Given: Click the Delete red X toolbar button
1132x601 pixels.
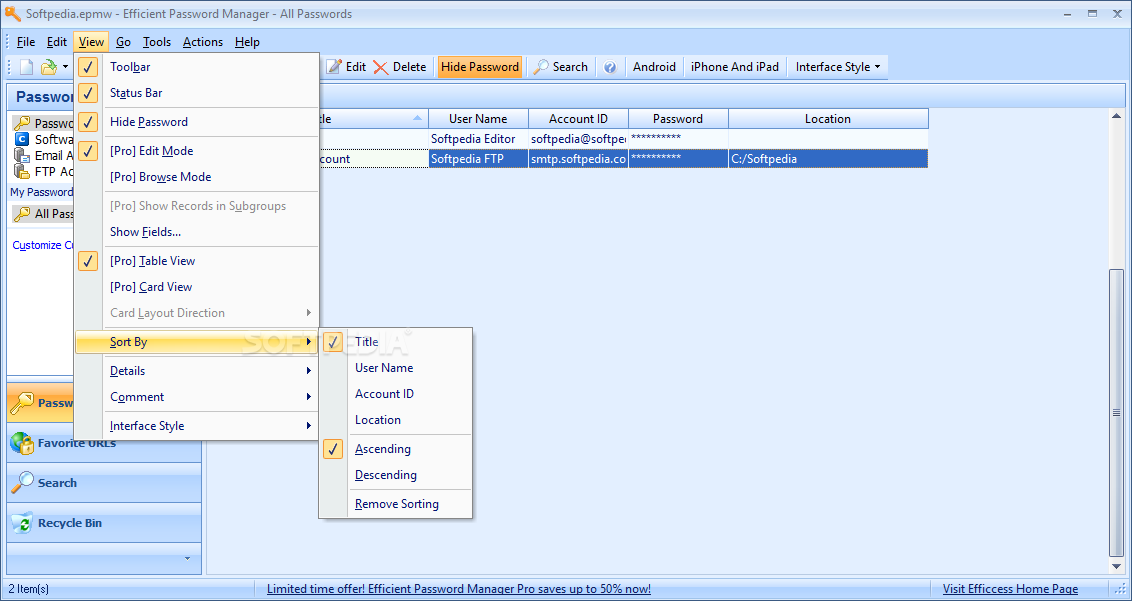Looking at the screenshot, I should pyautogui.click(x=400, y=67).
